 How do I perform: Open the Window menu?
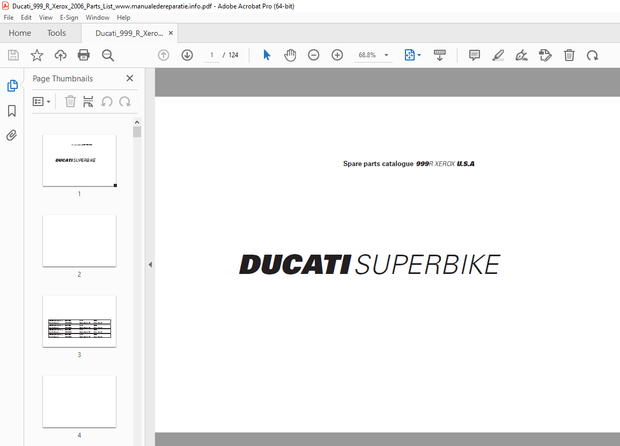point(97,17)
